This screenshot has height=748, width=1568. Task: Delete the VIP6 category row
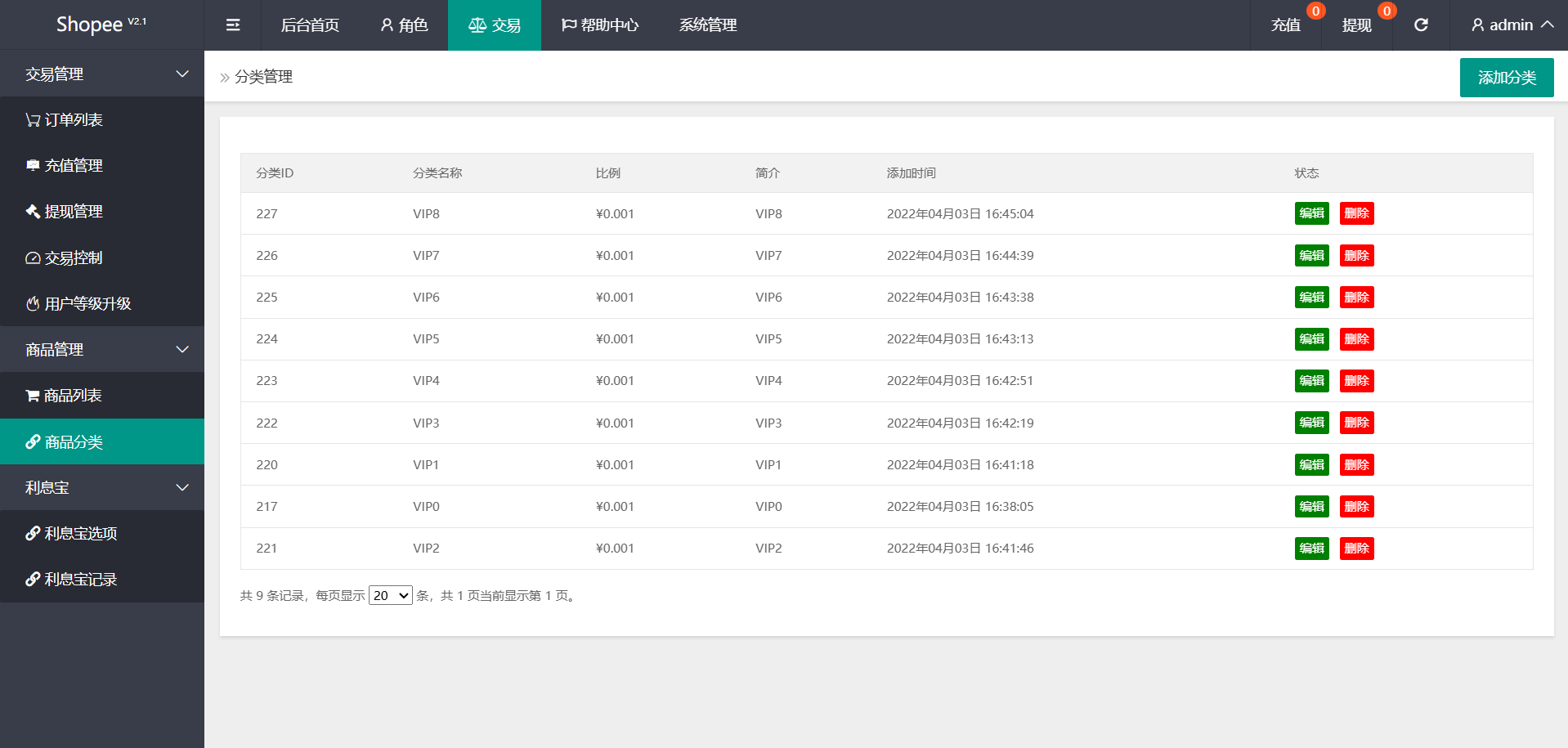pyautogui.click(x=1357, y=297)
